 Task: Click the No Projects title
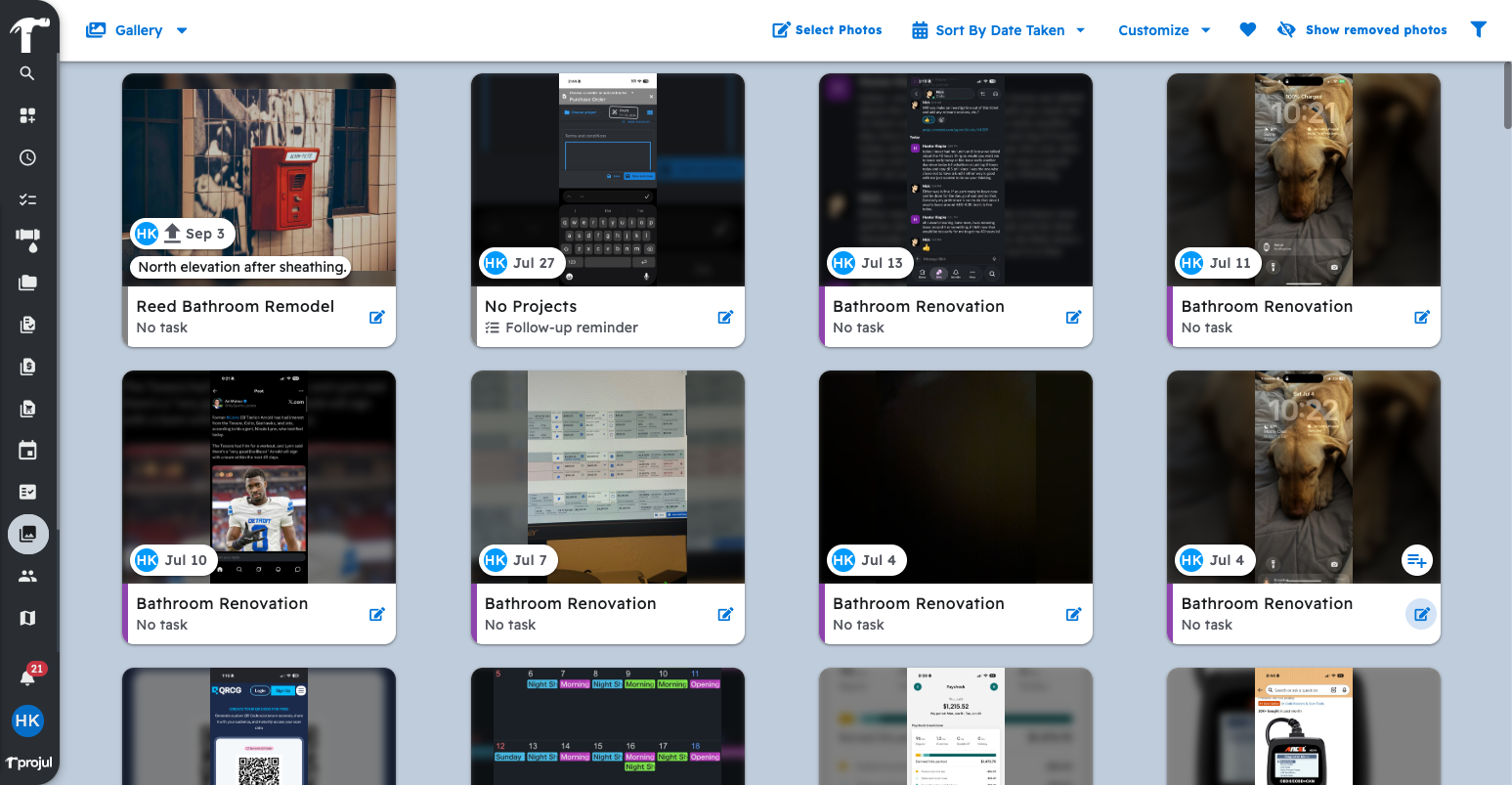point(531,306)
